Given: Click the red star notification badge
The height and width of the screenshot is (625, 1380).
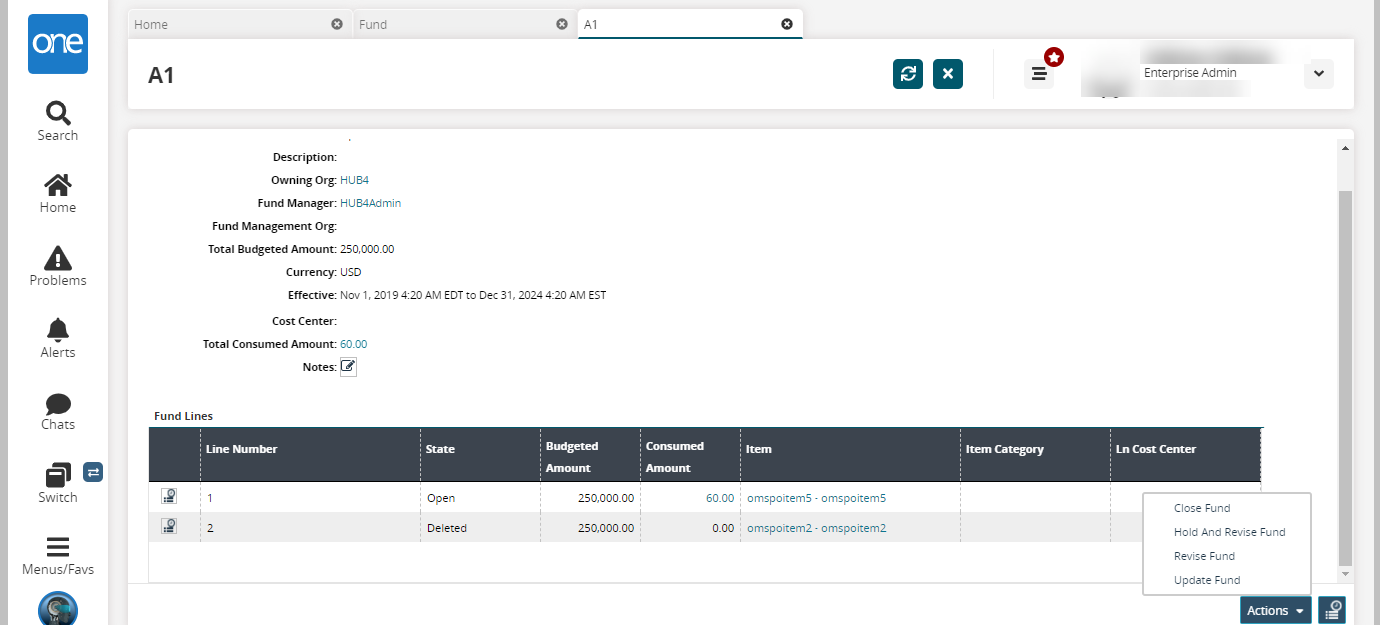Looking at the screenshot, I should point(1053,57).
